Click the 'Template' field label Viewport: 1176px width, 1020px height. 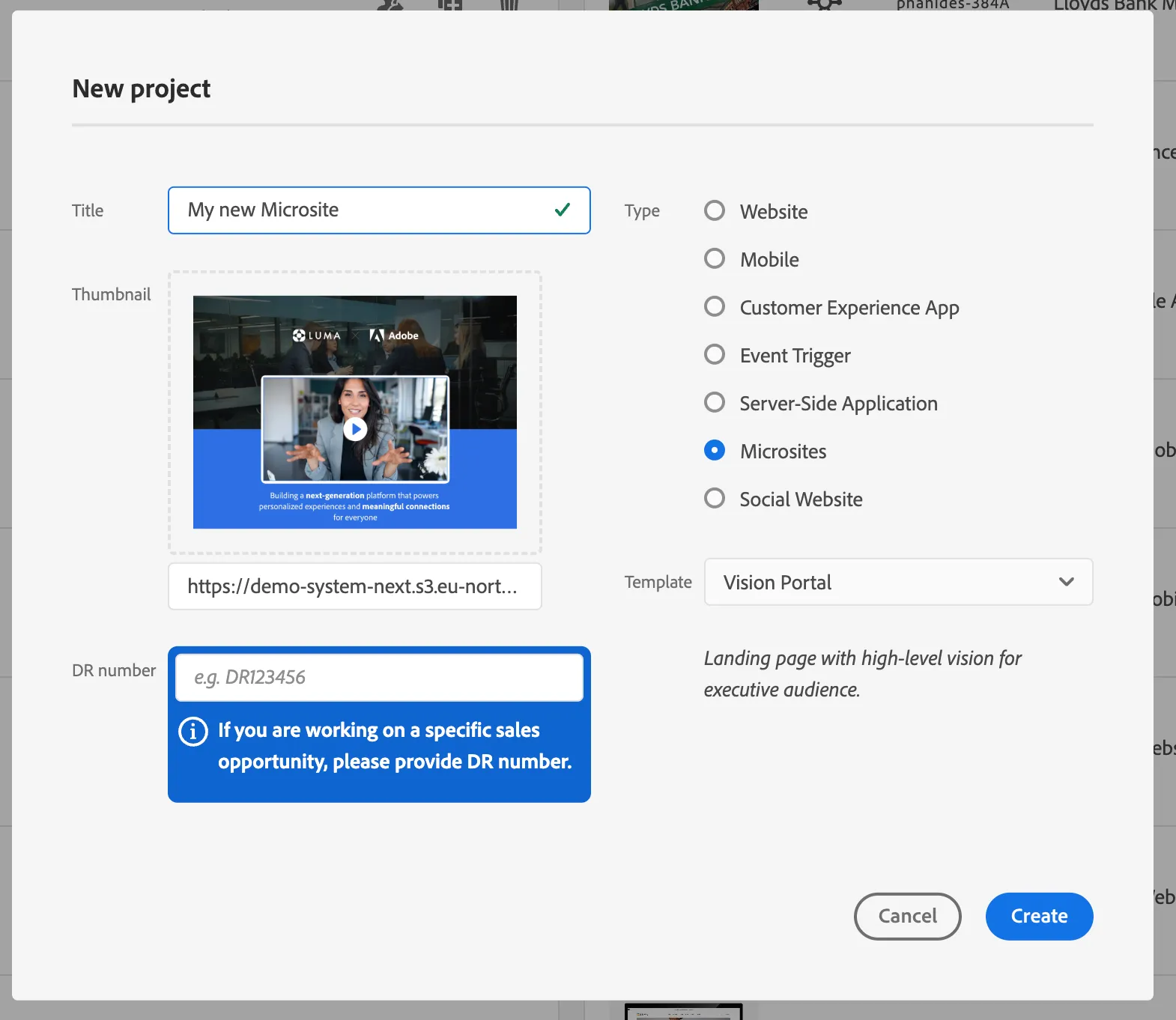coord(658,582)
